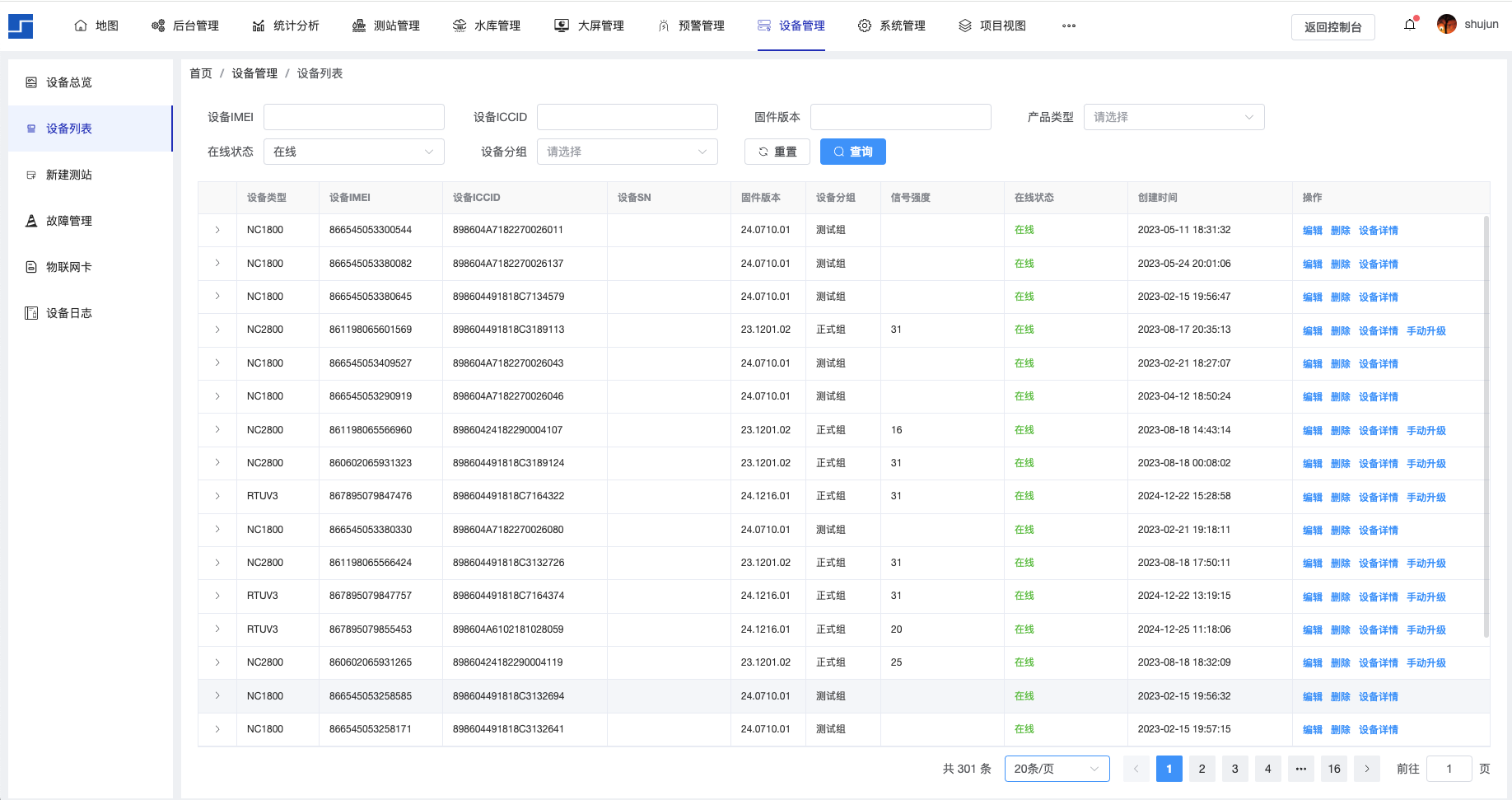Open the more menu ellipsis icon
The width and height of the screenshot is (1512, 800).
[x=1068, y=26]
